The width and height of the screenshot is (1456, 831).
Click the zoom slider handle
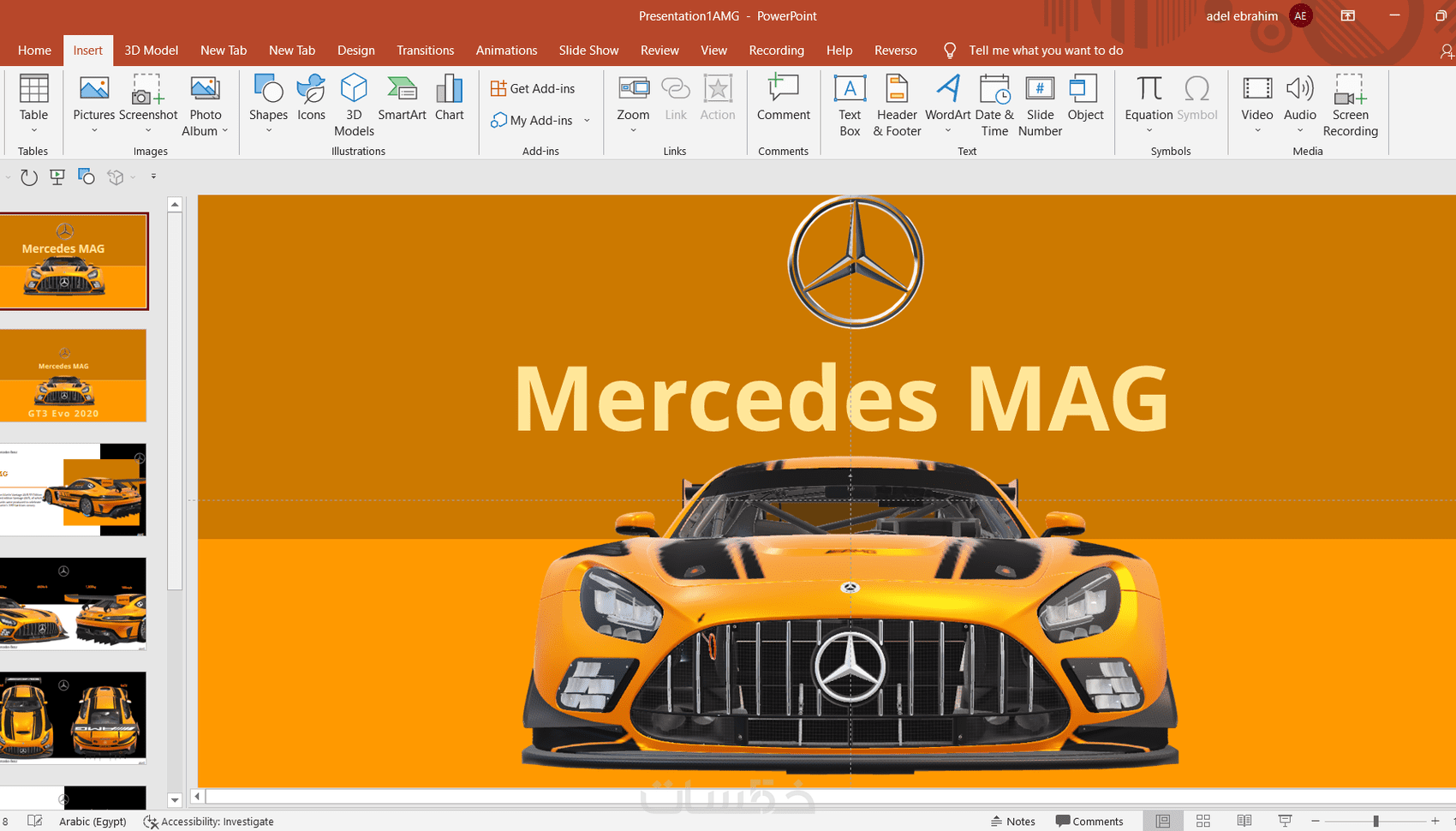tap(1375, 822)
